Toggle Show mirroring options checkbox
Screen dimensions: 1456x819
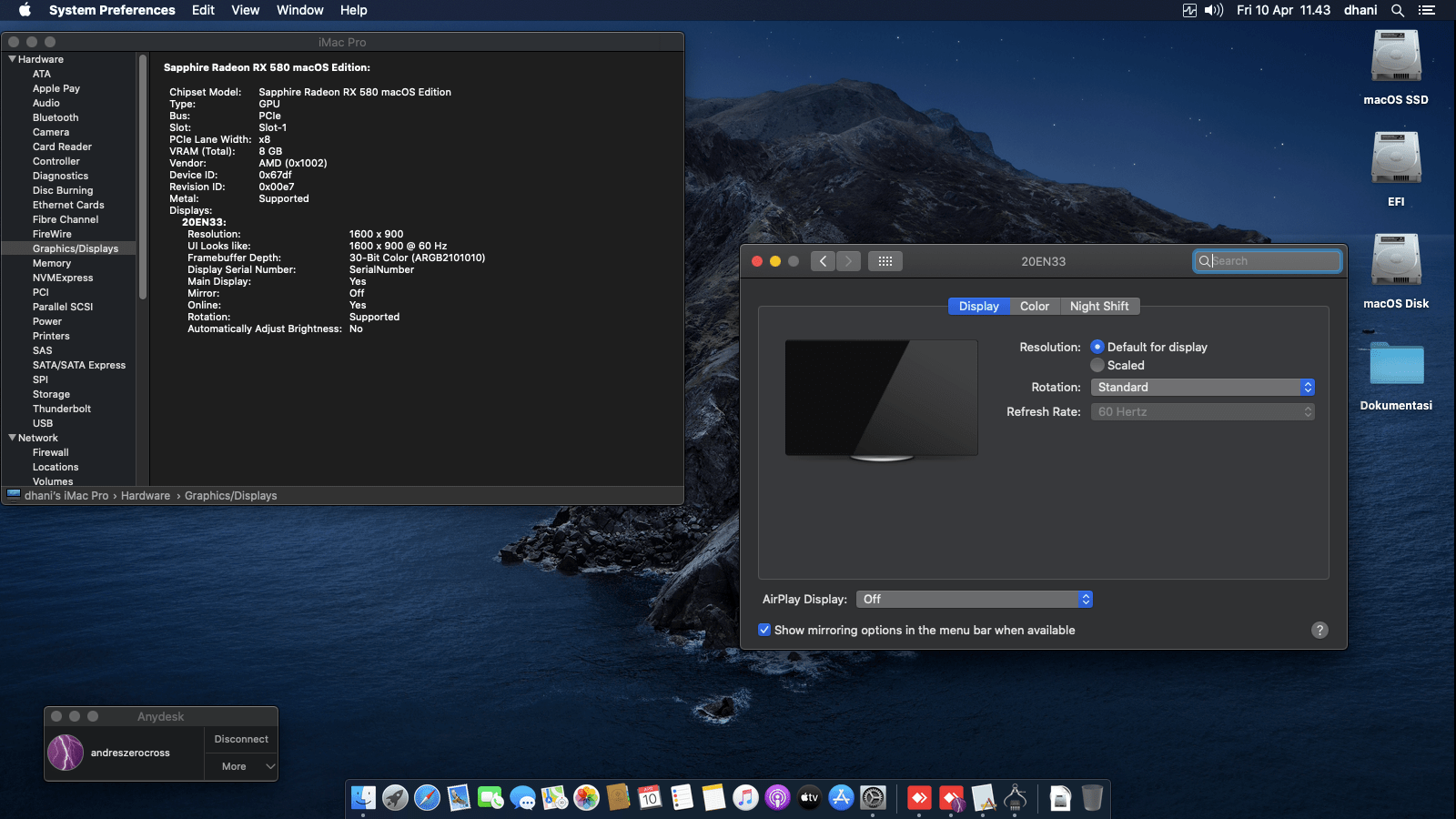[764, 630]
